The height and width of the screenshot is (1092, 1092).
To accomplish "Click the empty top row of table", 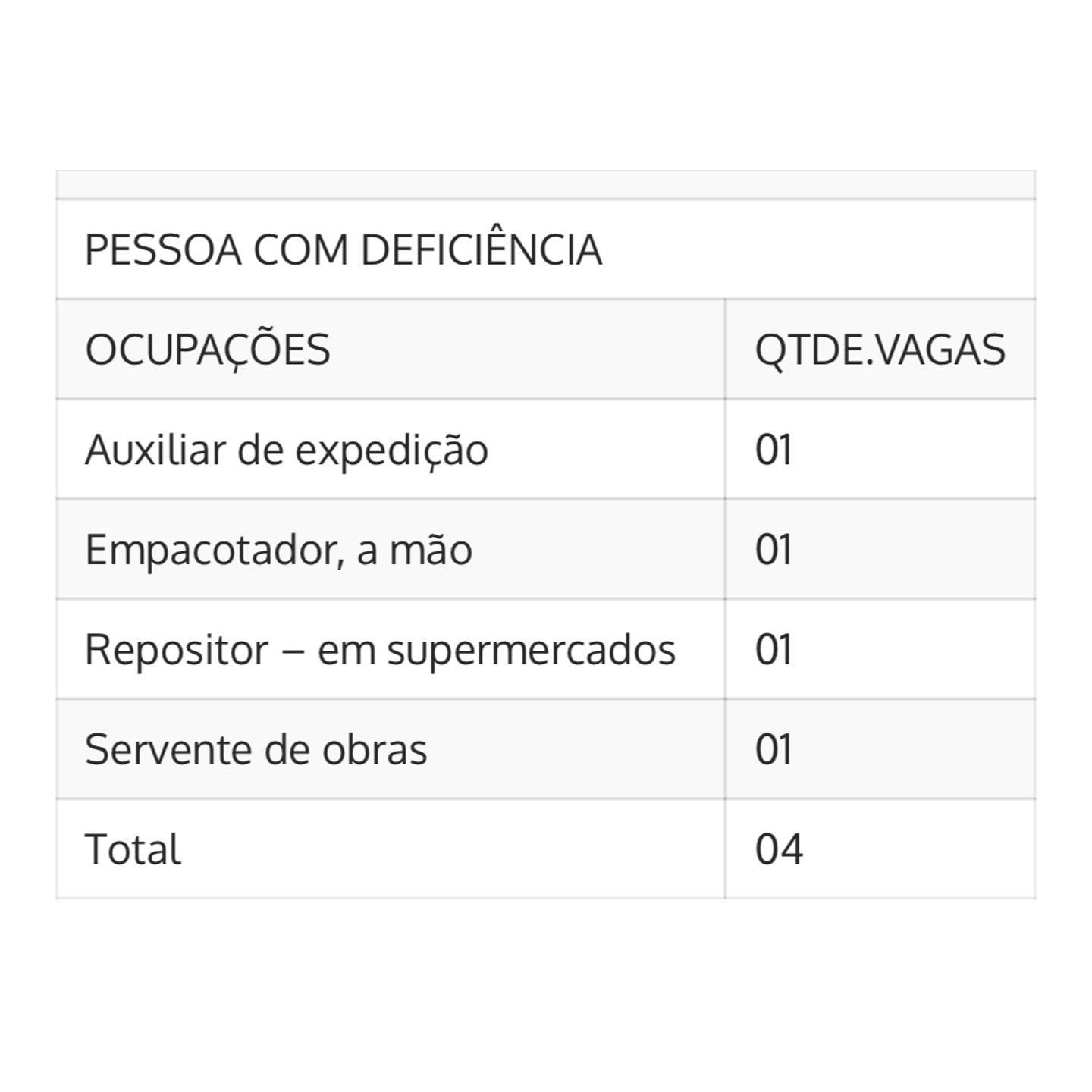I will tap(545, 185).
